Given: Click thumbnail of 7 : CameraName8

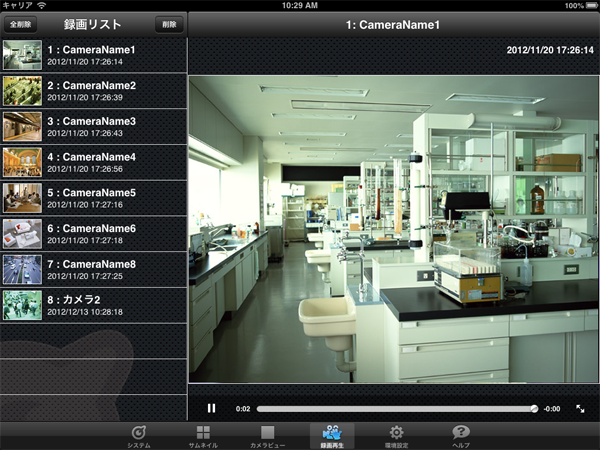Looking at the screenshot, I should (22, 270).
